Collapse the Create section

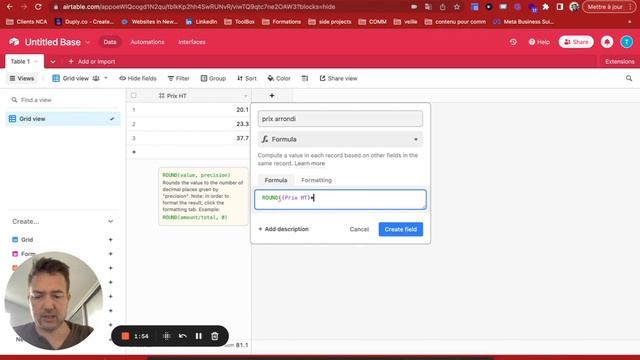coord(111,221)
